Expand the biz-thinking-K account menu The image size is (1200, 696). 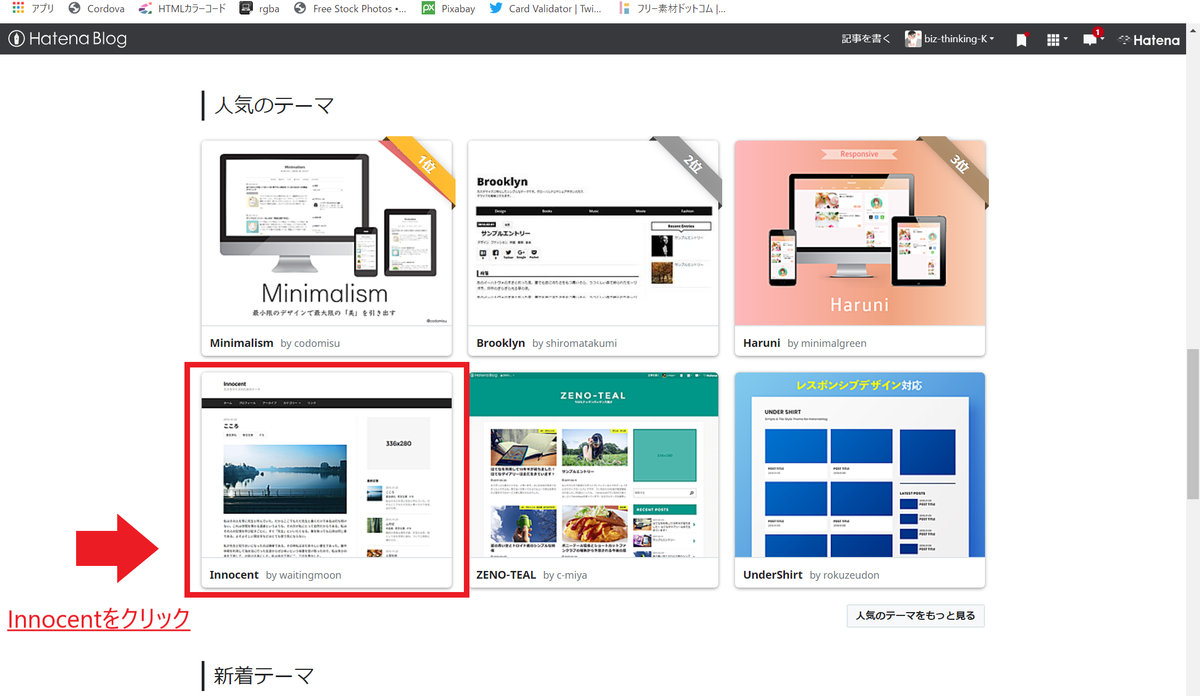pos(950,39)
